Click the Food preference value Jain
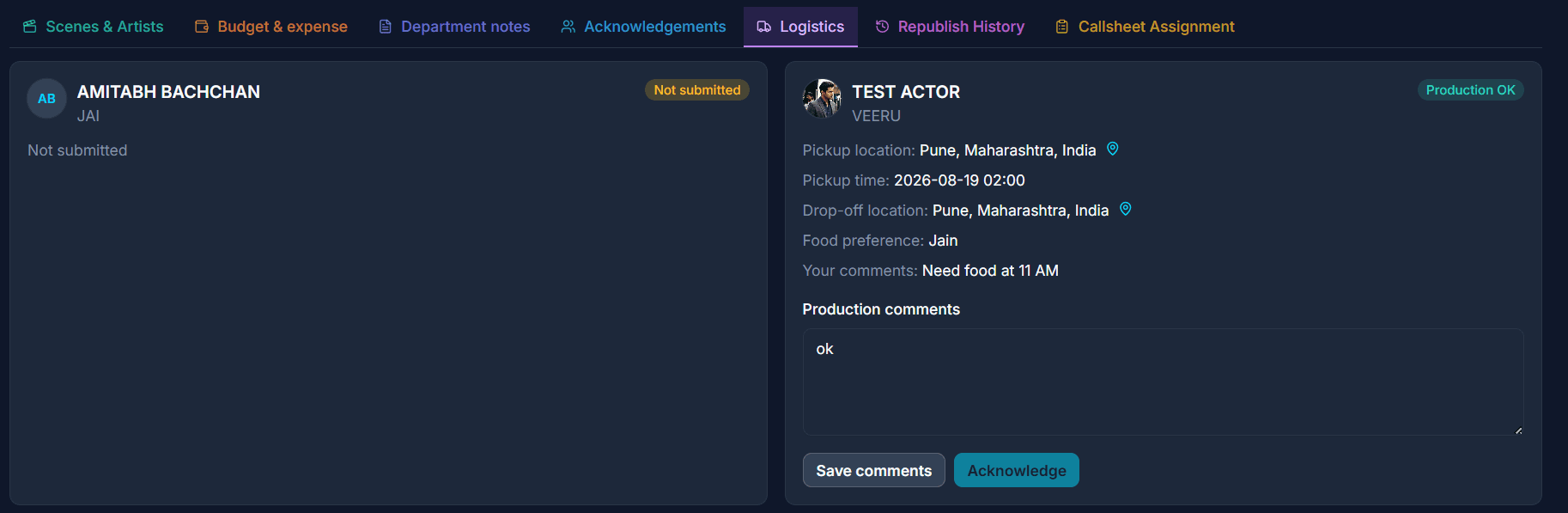Image resolution: width=1568 pixels, height=513 pixels. 943,241
